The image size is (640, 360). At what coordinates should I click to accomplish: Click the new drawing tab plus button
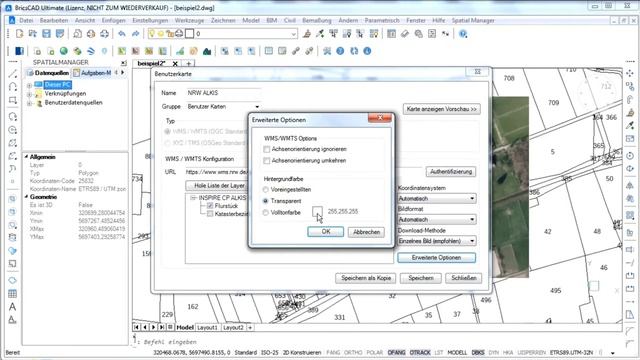189,64
